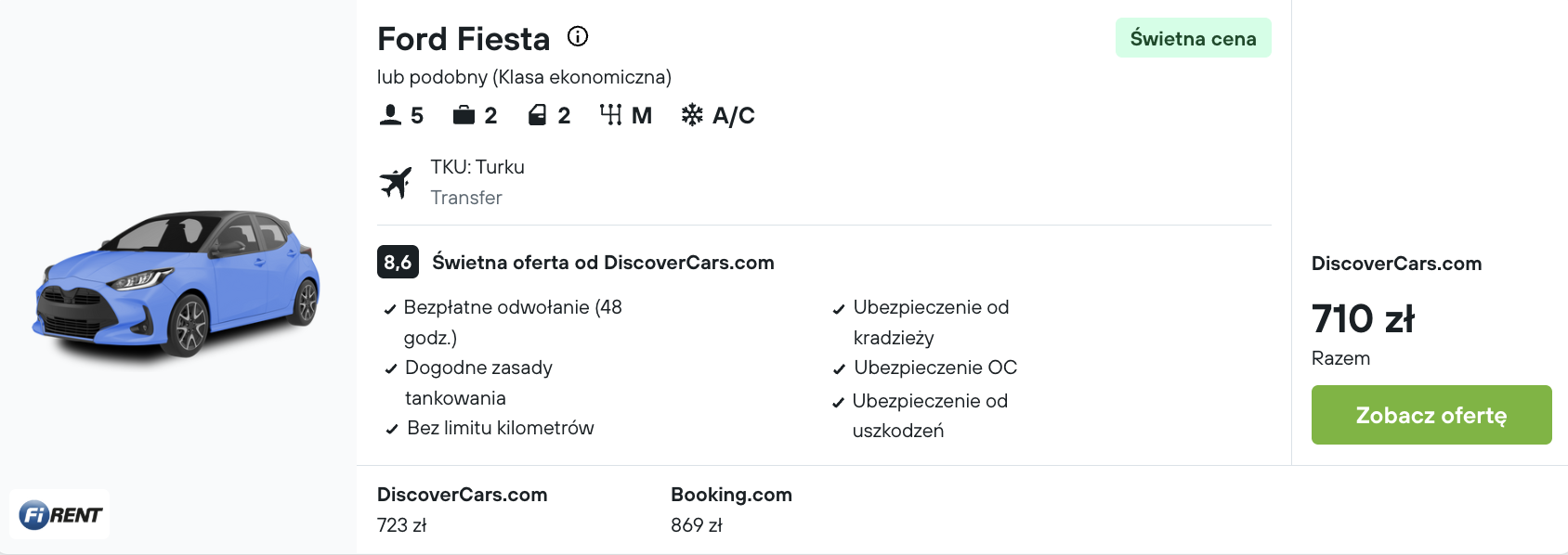Click the 710 zł total price

click(1363, 318)
